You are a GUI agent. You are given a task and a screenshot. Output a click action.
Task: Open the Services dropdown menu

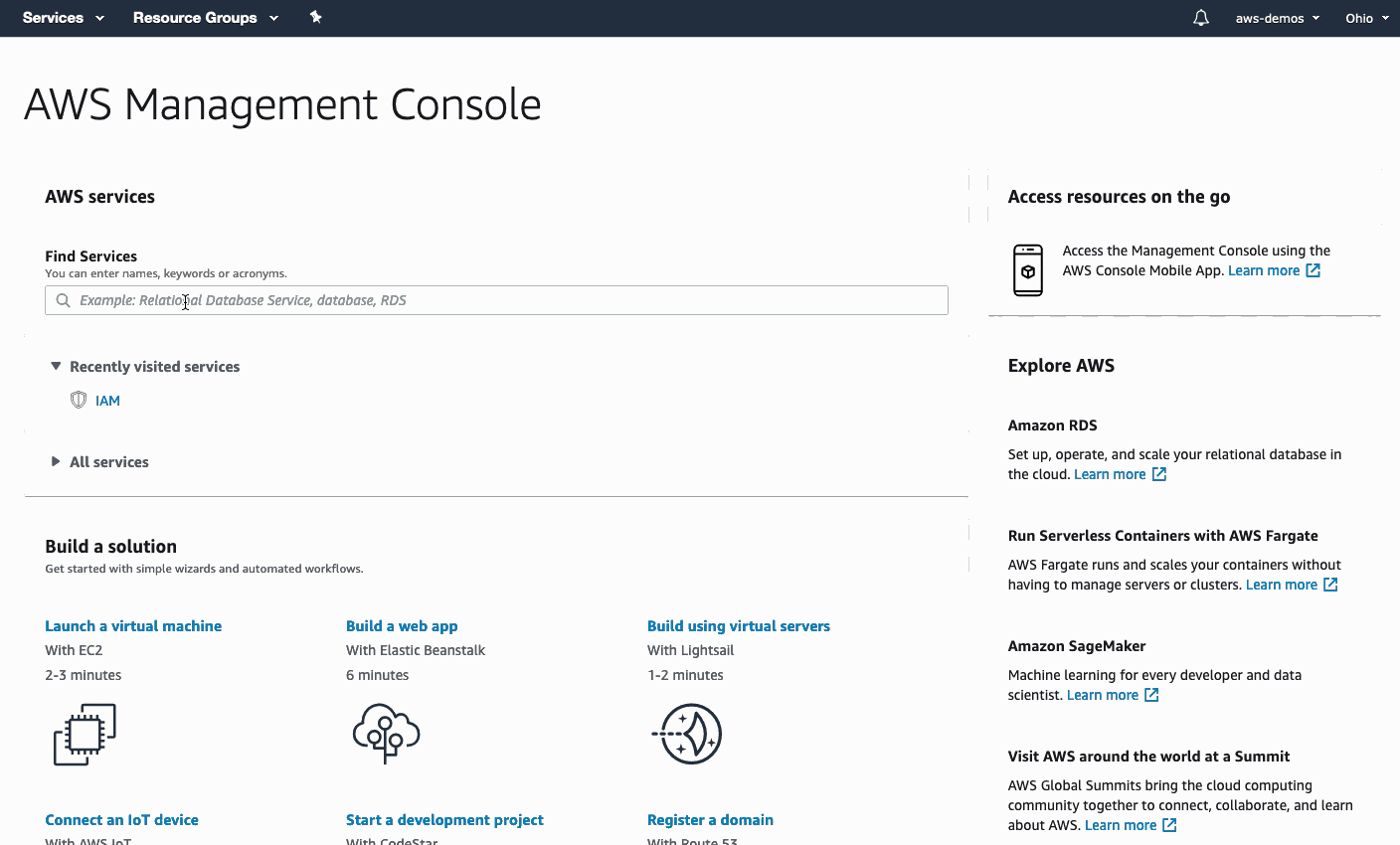[64, 18]
